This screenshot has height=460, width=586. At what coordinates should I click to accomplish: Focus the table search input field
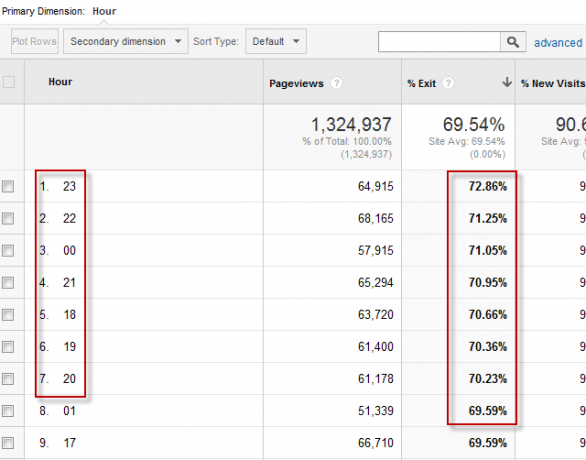tap(439, 42)
